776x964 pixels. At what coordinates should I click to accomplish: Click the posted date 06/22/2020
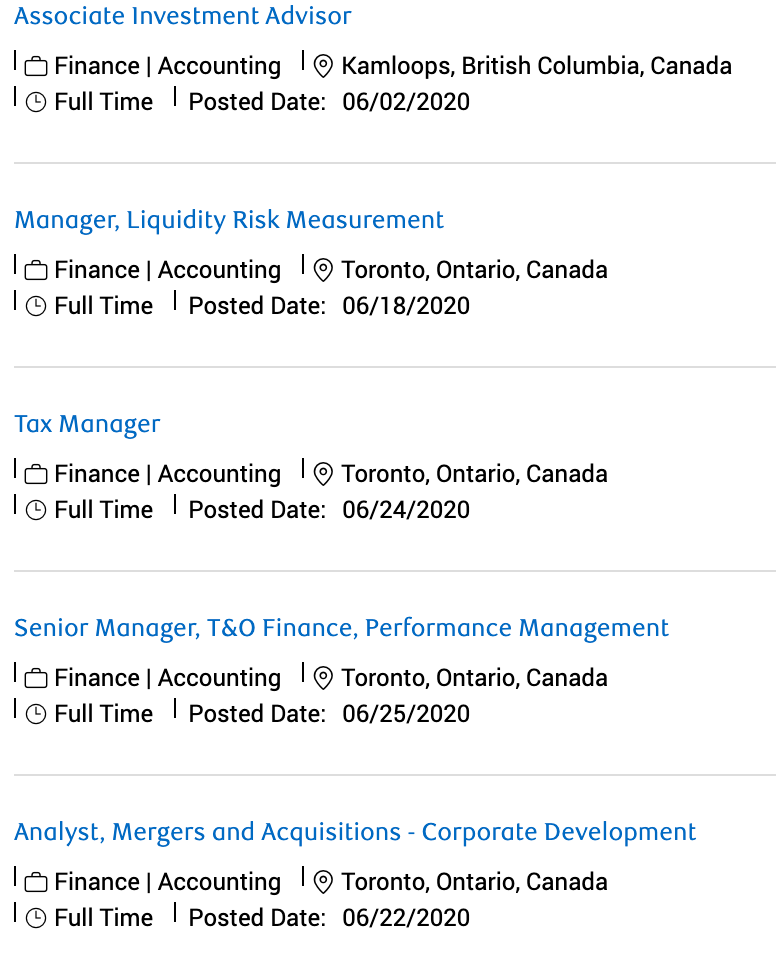click(406, 918)
